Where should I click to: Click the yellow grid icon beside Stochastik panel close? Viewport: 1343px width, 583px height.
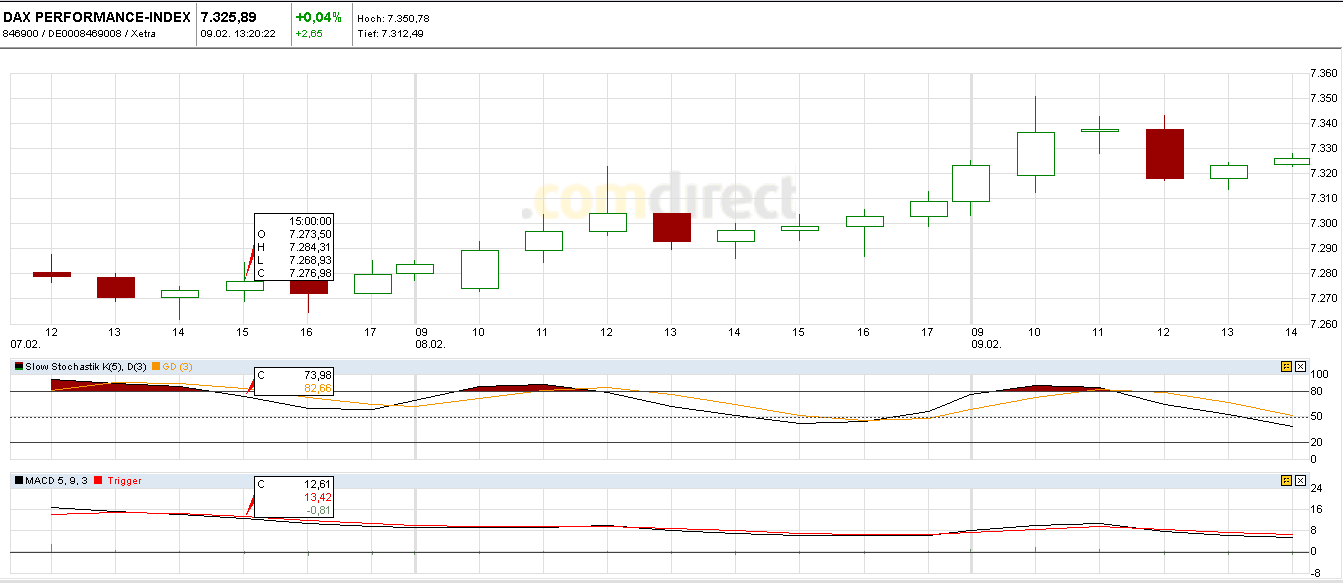1286,366
